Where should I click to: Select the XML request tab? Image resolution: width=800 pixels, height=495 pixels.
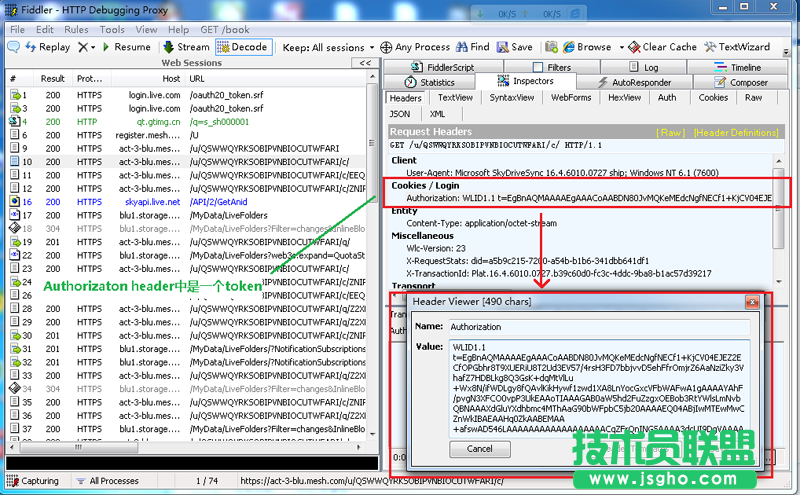click(x=437, y=114)
